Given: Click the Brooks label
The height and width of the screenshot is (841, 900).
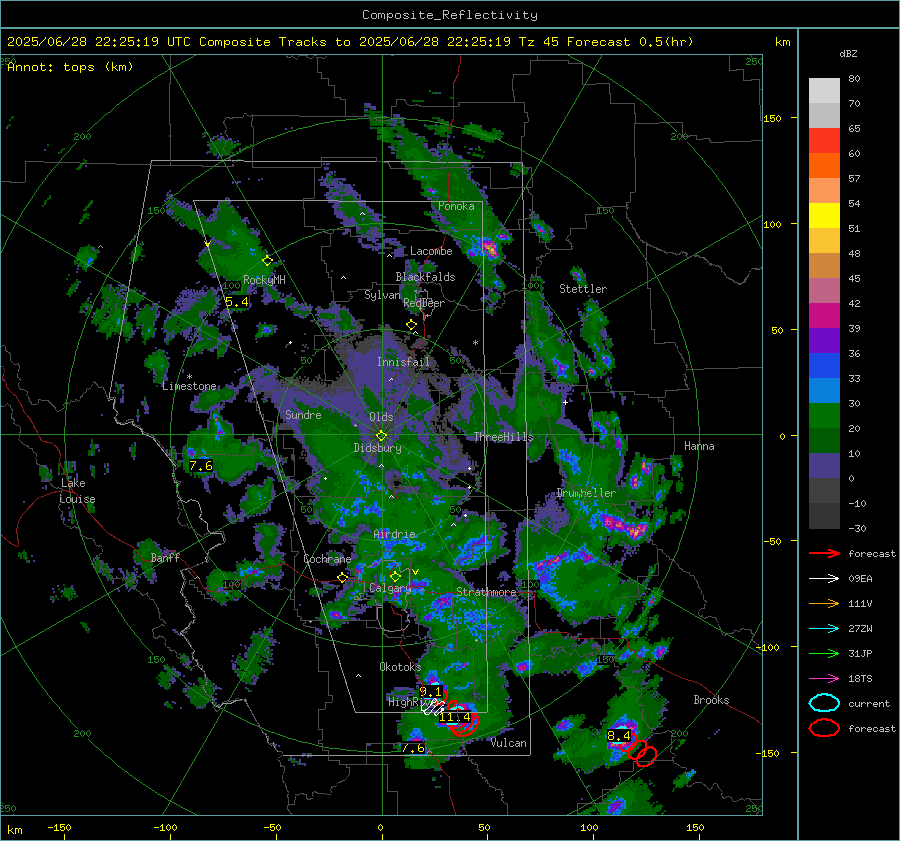Looking at the screenshot, I should pos(711,700).
